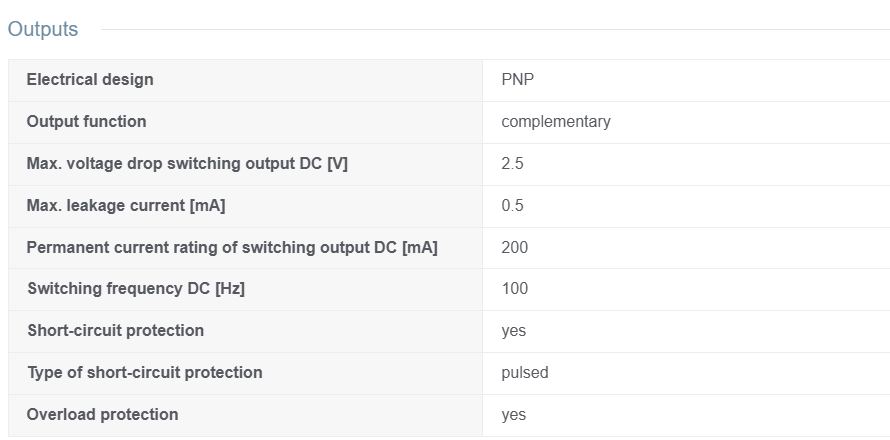
Task: Click the PNP value cell
Action: tap(686, 80)
